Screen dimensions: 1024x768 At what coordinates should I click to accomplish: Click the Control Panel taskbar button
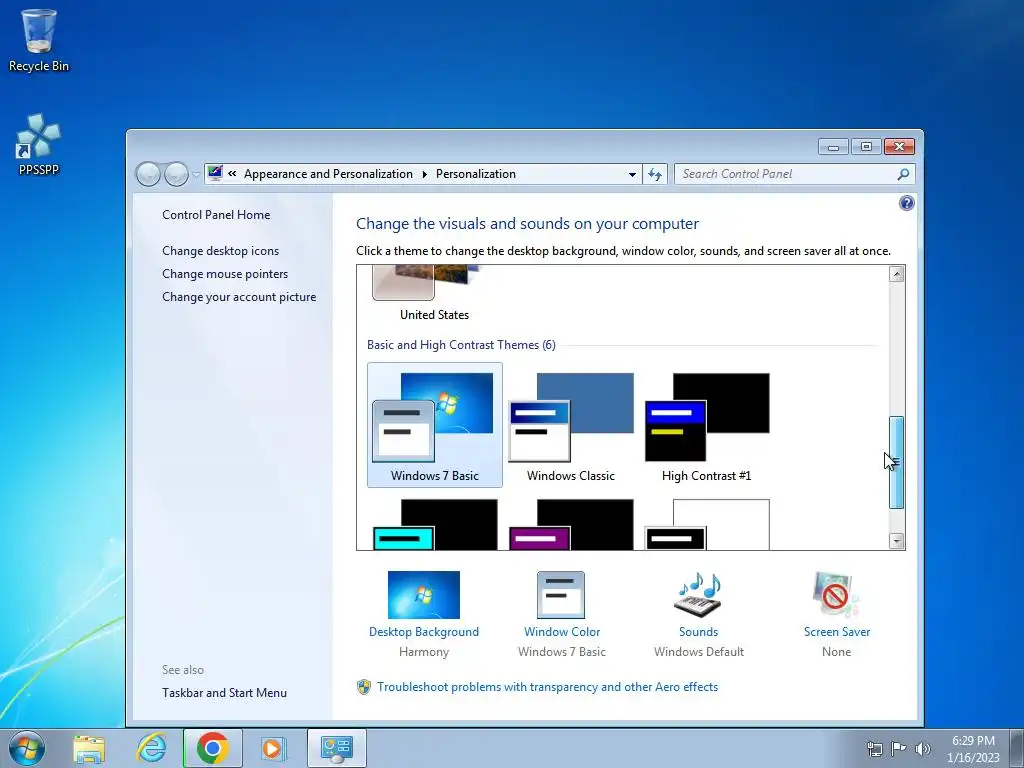(337, 748)
